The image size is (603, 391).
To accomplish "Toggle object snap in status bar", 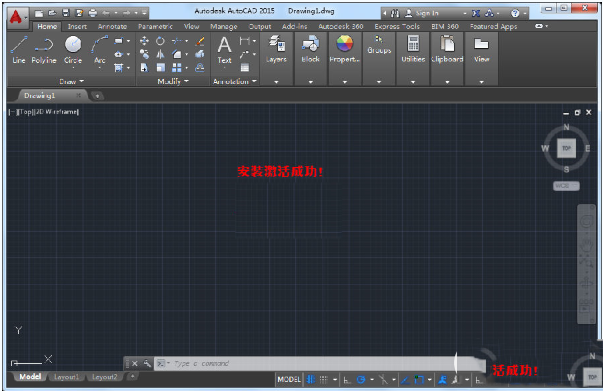I will pyautogui.click(x=418, y=380).
